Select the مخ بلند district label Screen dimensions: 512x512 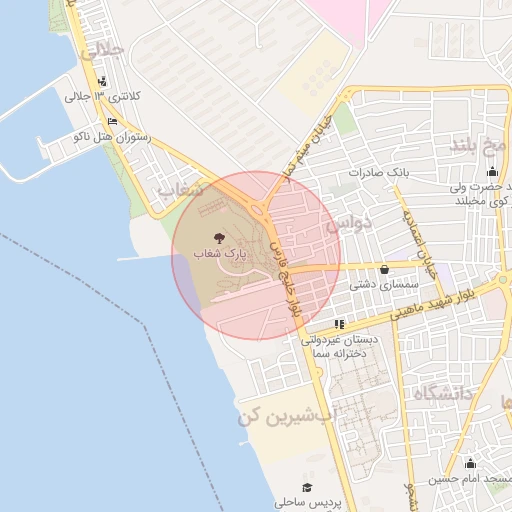(x=478, y=145)
